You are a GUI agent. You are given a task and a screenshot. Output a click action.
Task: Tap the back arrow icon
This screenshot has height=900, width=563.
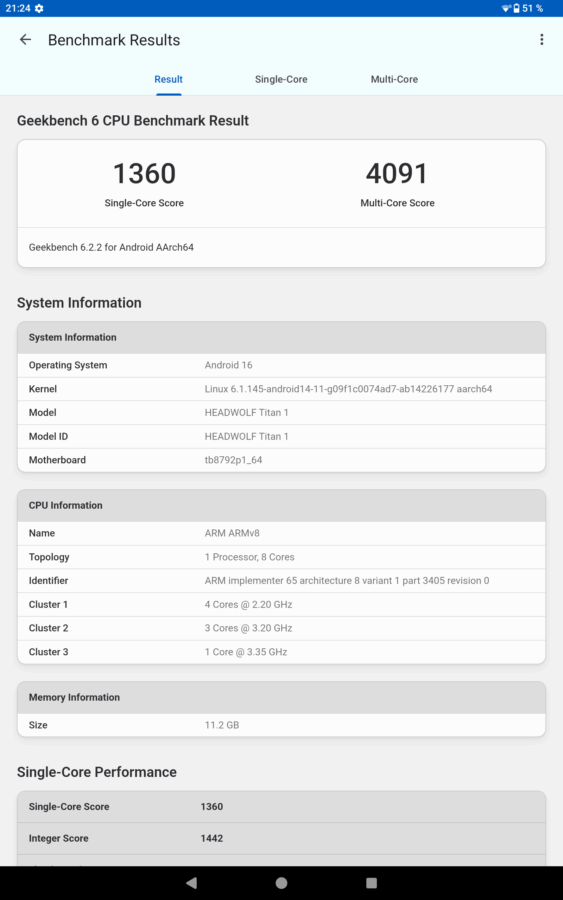pos(25,40)
